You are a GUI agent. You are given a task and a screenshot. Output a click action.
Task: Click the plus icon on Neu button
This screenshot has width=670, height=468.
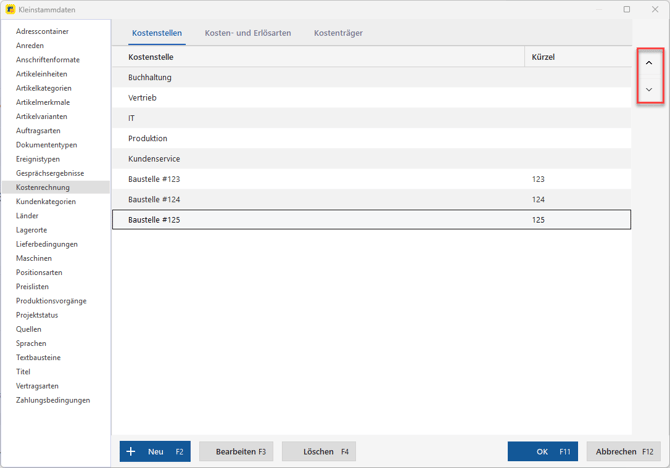tap(131, 452)
